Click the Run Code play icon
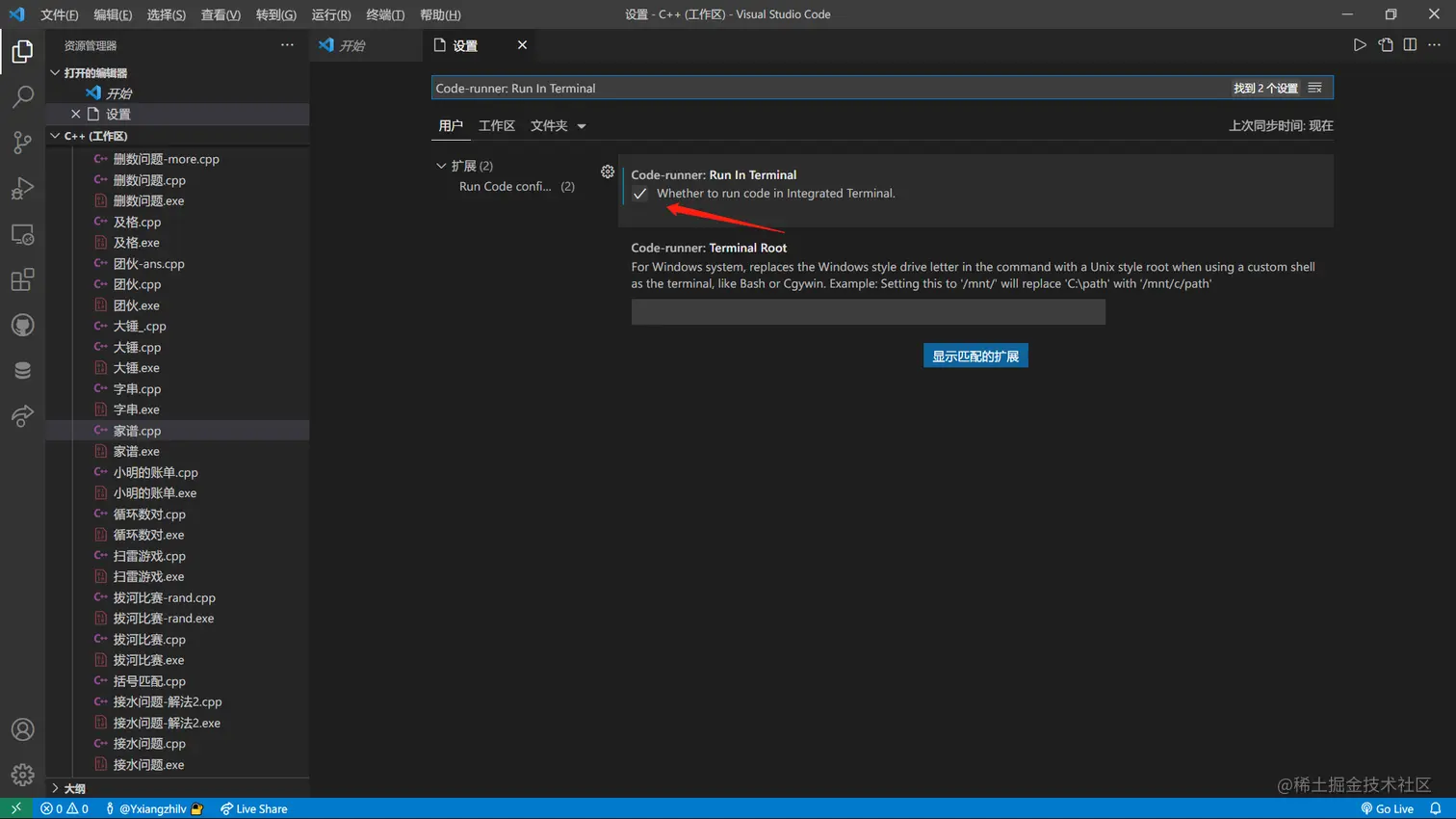This screenshot has height=819, width=1456. 1360,45
